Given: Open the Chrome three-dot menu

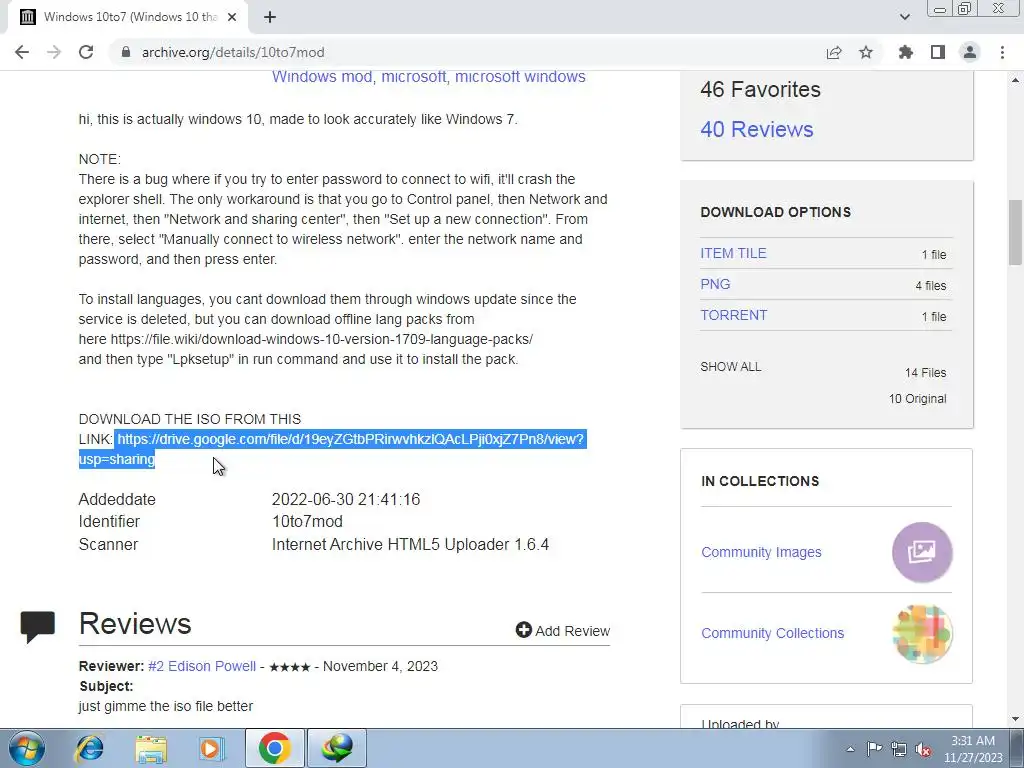Looking at the screenshot, I should point(1002,52).
